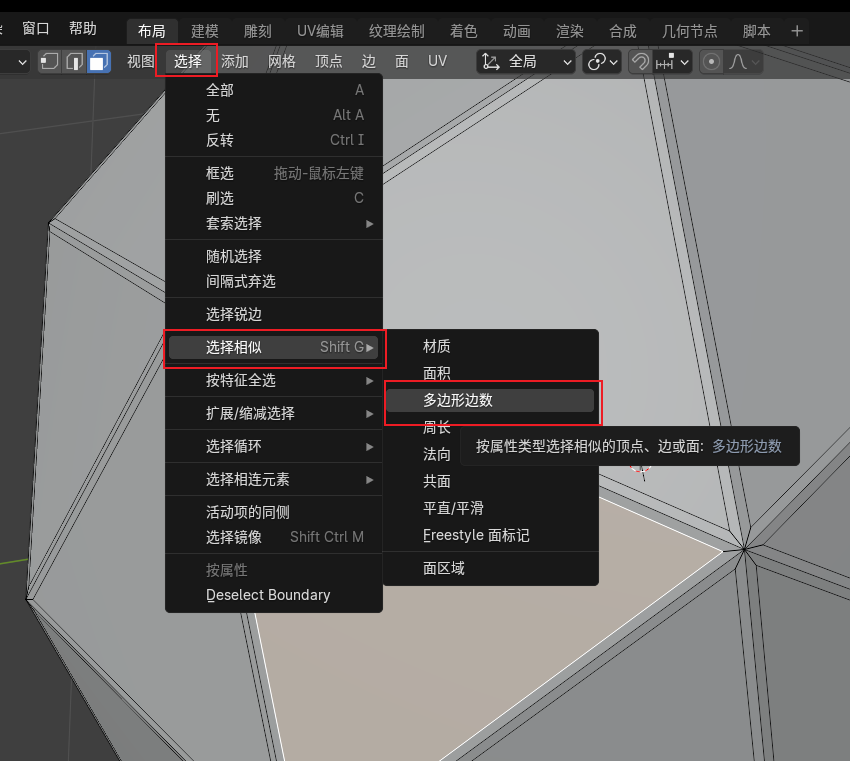Select similar by 面区域
This screenshot has width=850, height=761.
[491, 568]
